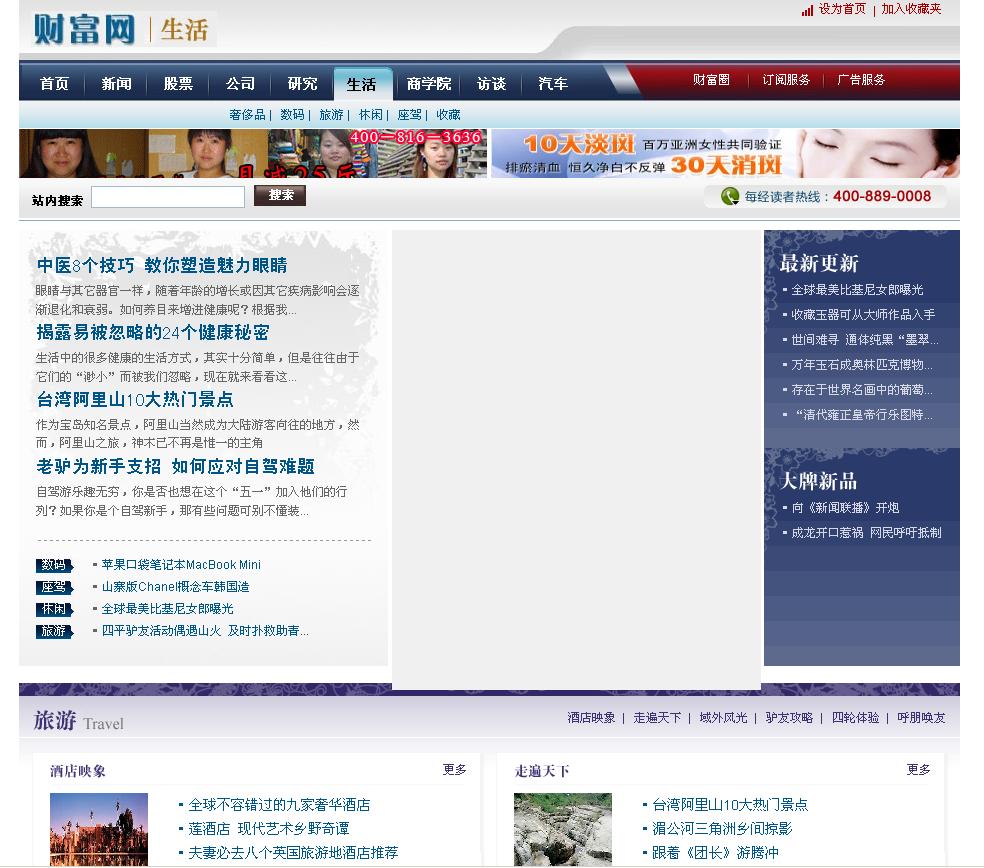Open the 公司 navigation tab
This screenshot has width=984, height=868.
(x=240, y=83)
